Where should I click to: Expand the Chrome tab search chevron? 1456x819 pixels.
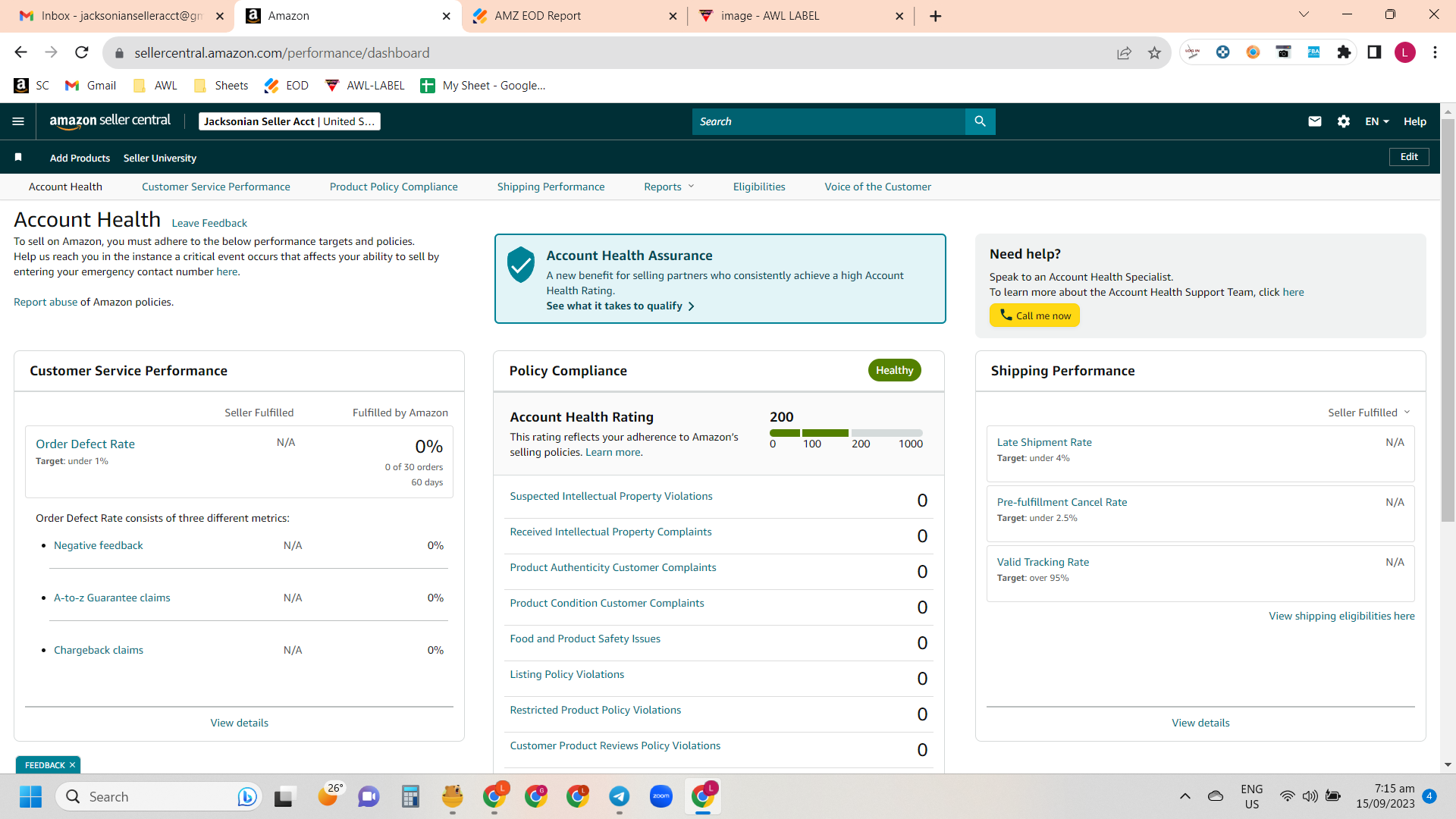[1304, 14]
